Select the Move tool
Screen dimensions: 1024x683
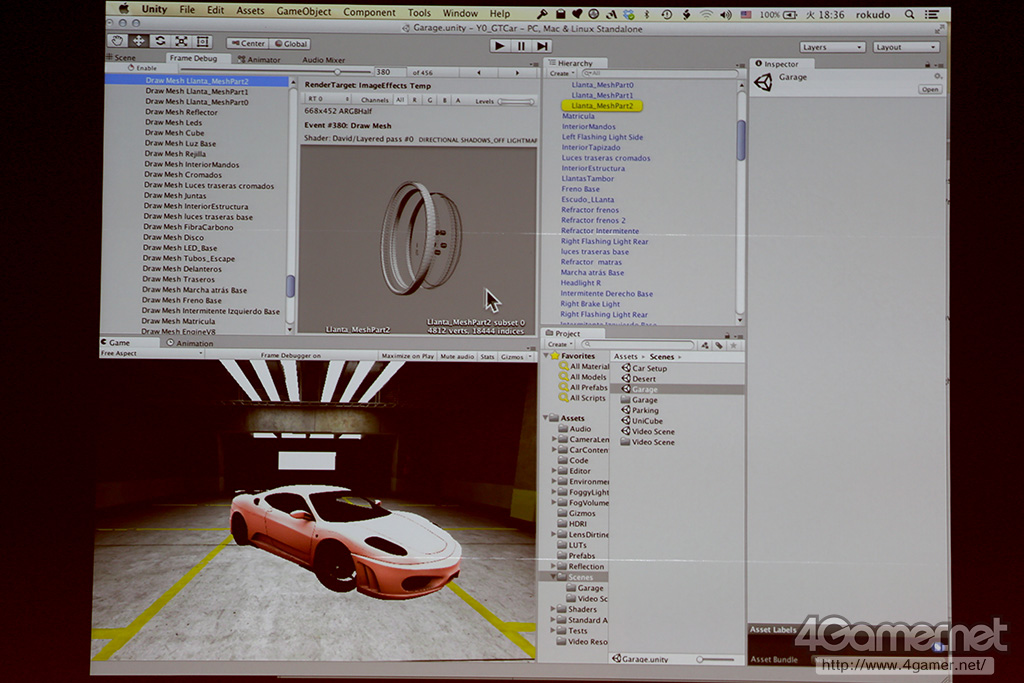(138, 41)
